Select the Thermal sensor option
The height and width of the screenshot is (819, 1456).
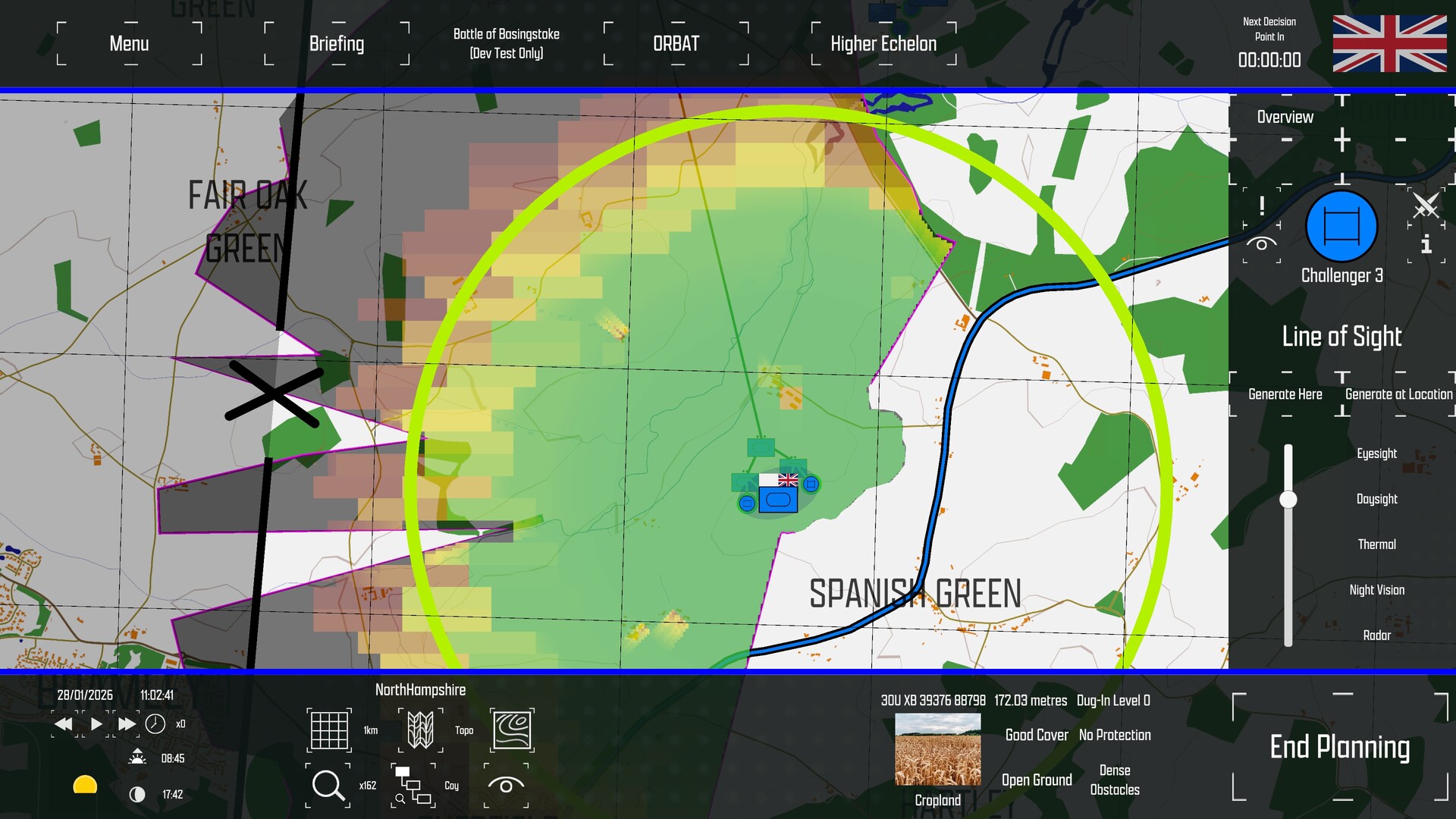click(x=1376, y=544)
